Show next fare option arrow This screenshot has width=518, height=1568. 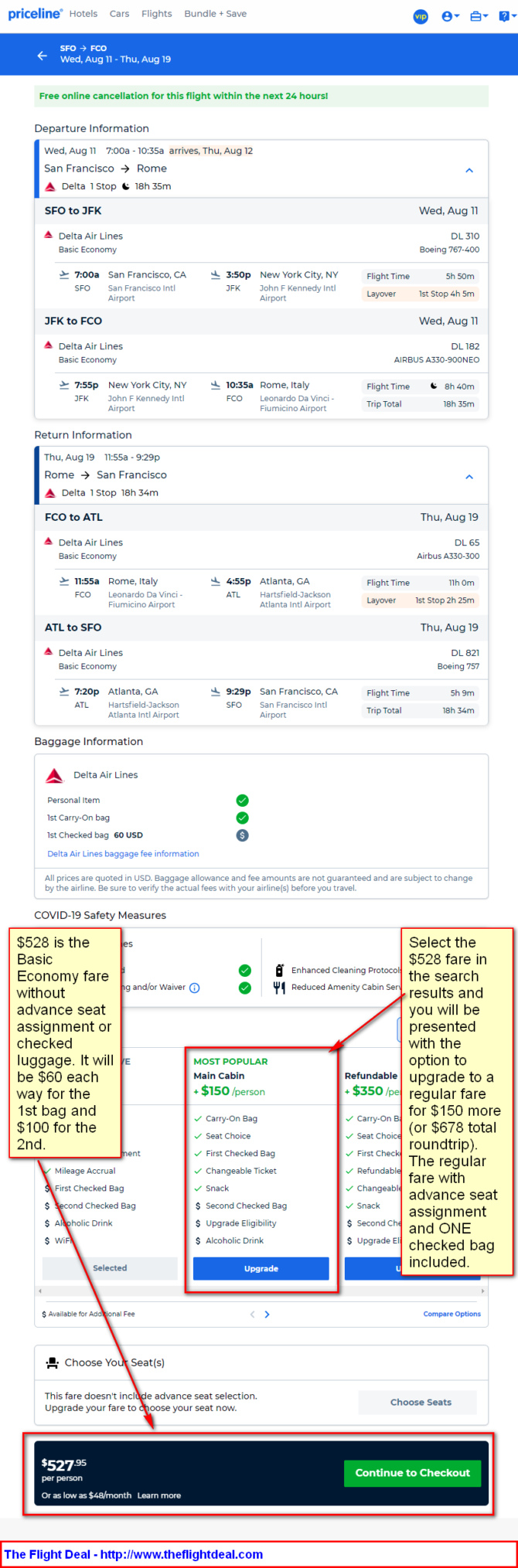coord(267,1315)
